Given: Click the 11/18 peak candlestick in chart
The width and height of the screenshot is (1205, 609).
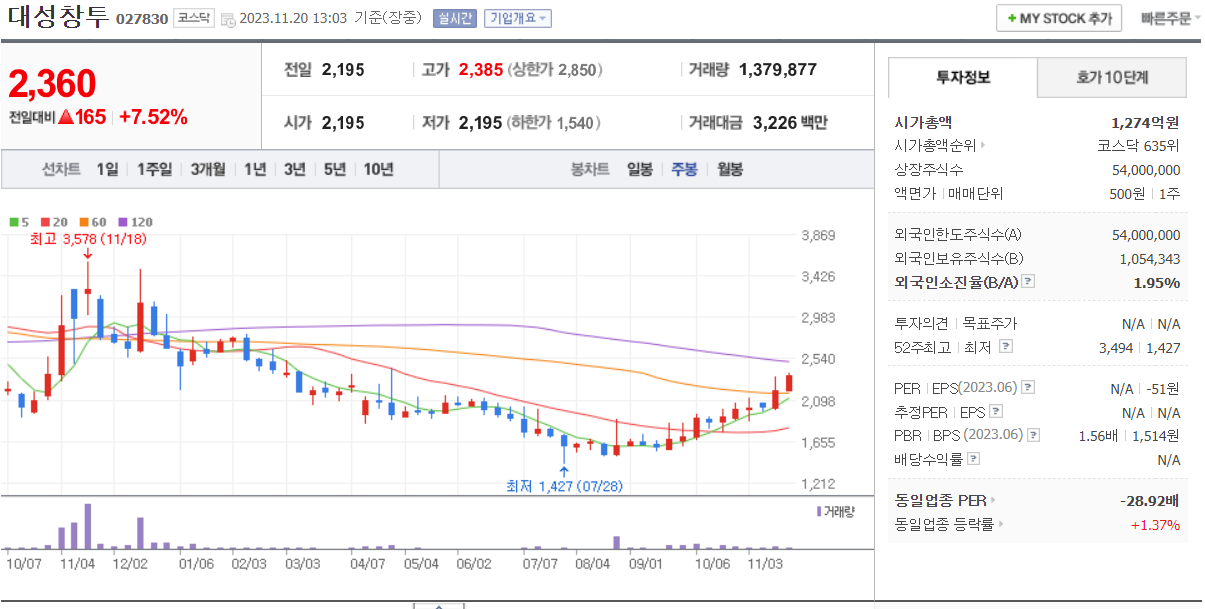Looking at the screenshot, I should tap(88, 288).
